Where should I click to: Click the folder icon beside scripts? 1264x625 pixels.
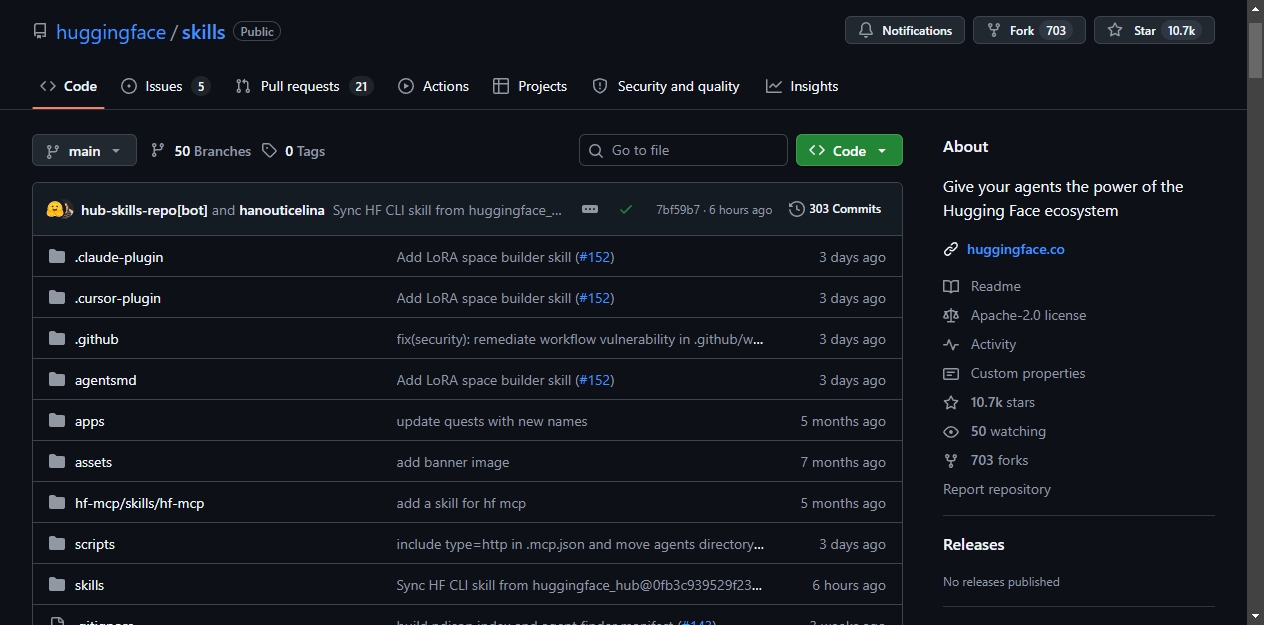[57, 544]
